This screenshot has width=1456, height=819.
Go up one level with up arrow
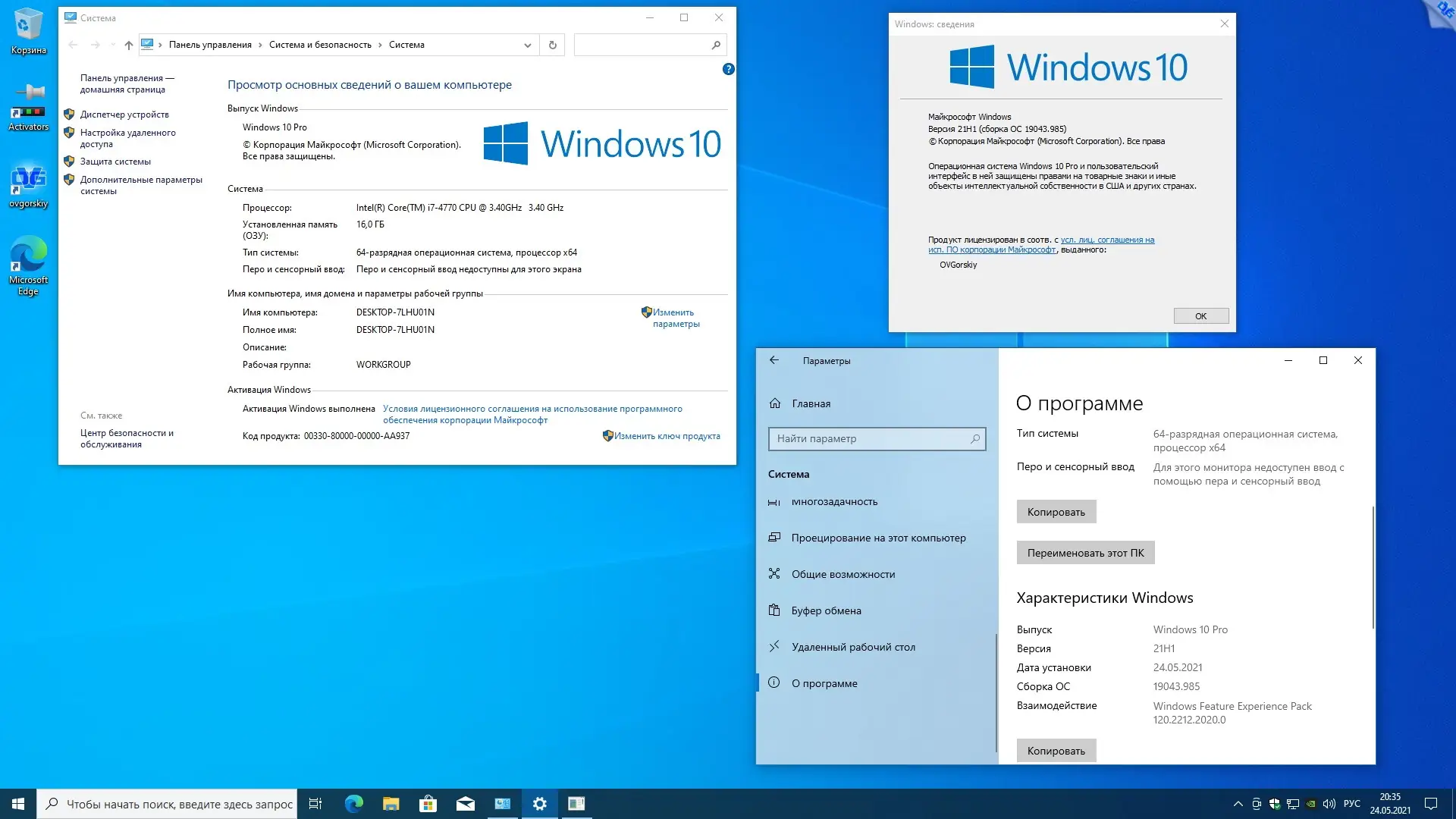pos(129,45)
